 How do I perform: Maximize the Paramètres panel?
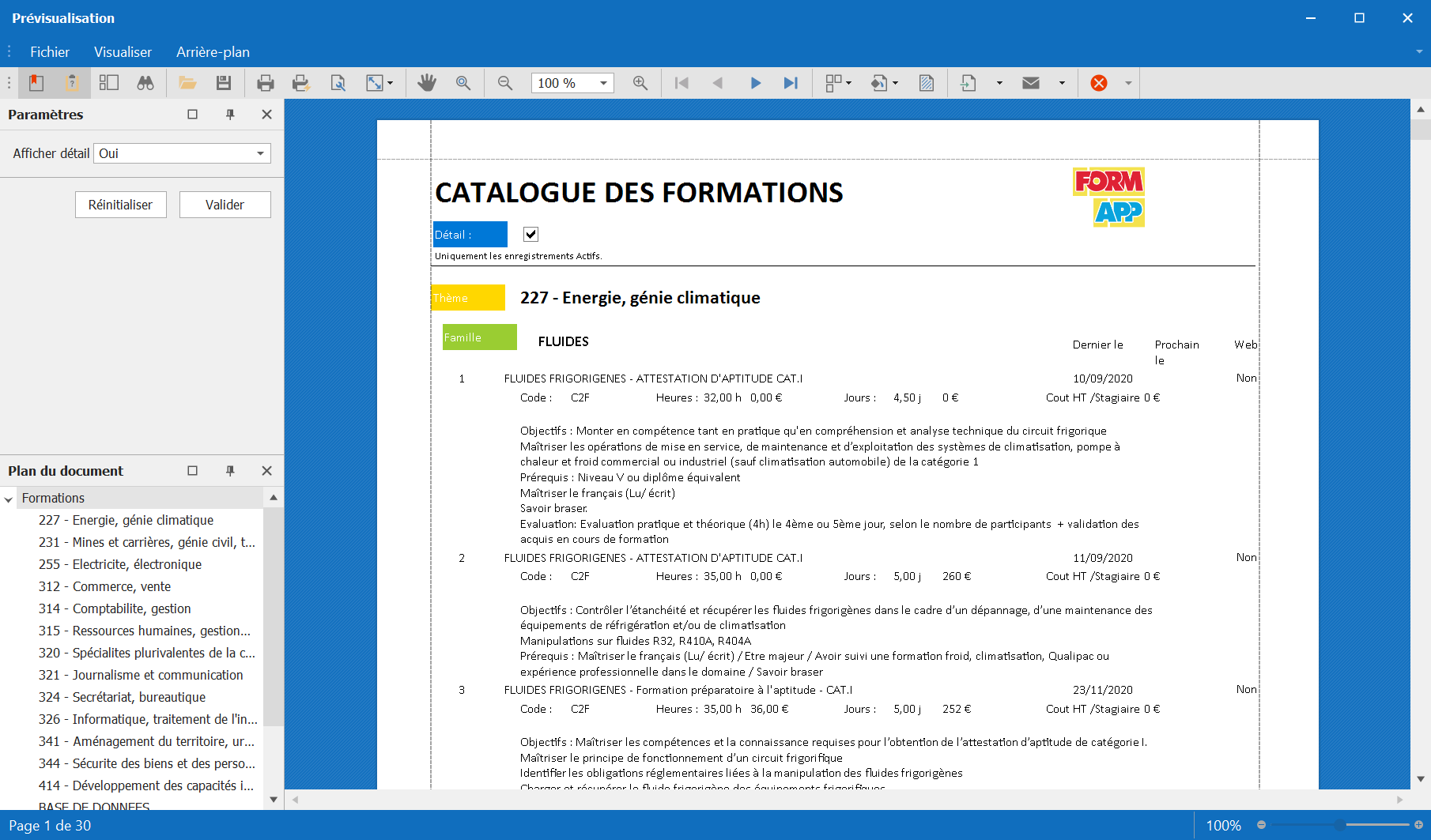[192, 115]
